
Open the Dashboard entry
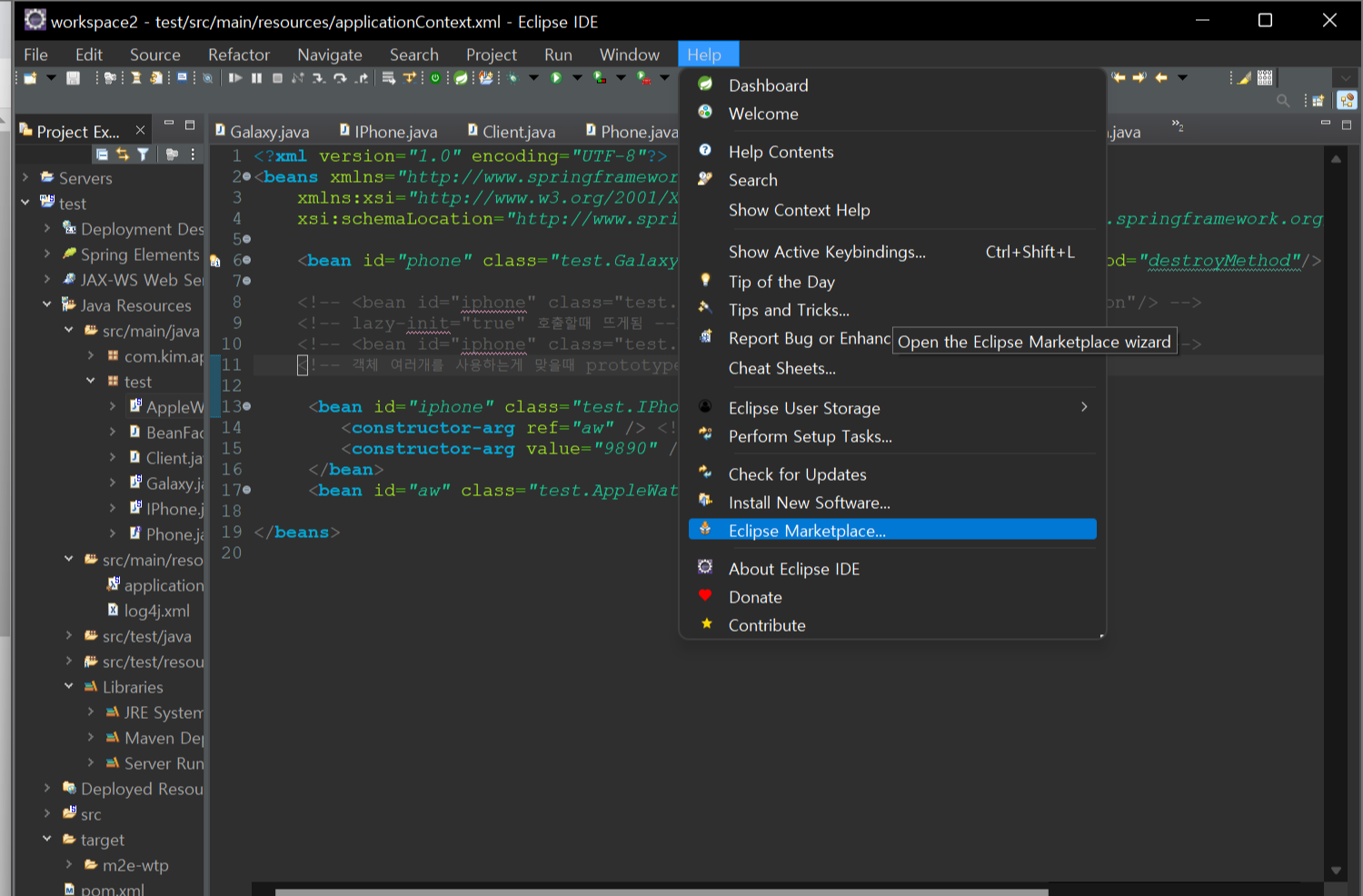tap(892, 85)
